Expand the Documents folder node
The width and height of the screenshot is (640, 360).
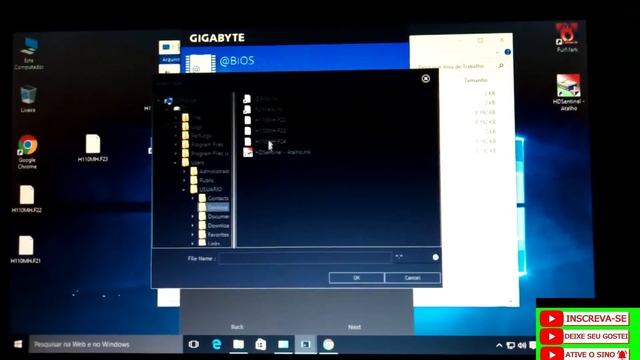(x=193, y=217)
